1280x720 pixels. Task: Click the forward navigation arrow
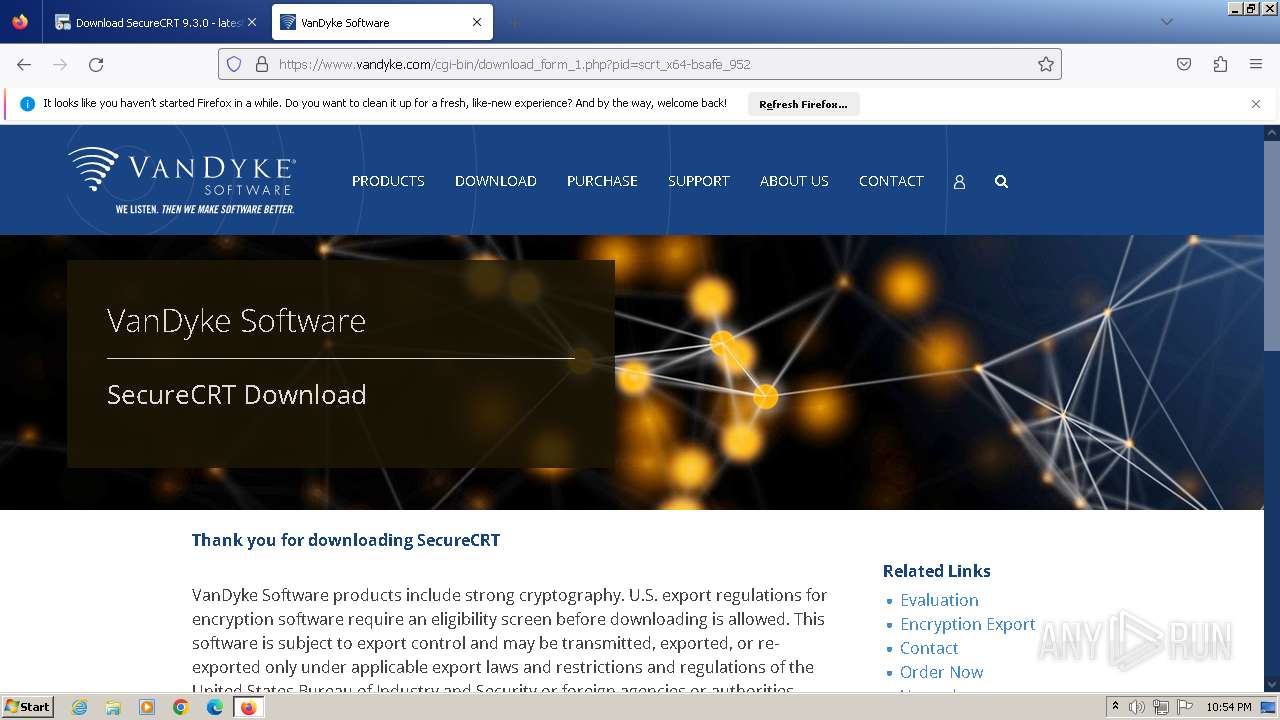click(x=60, y=64)
